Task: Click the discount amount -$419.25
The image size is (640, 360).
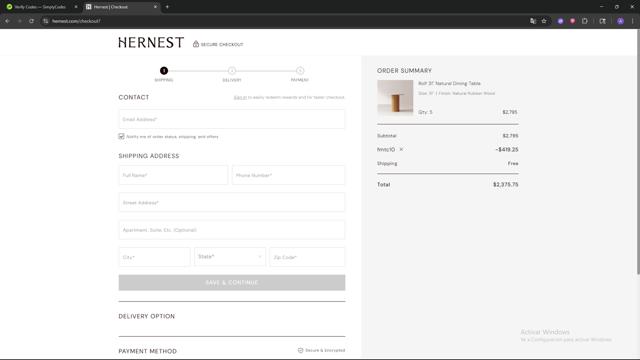Action: [x=507, y=149]
